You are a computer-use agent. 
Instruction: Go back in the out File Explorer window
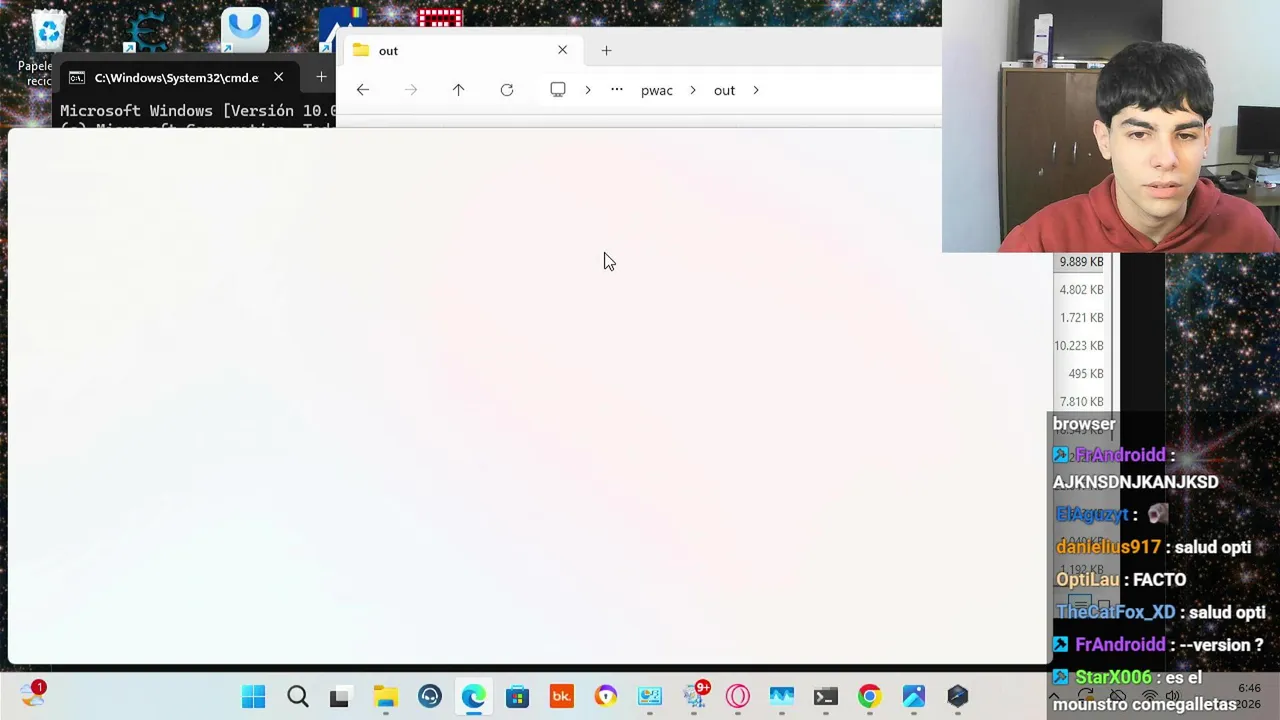(x=363, y=90)
